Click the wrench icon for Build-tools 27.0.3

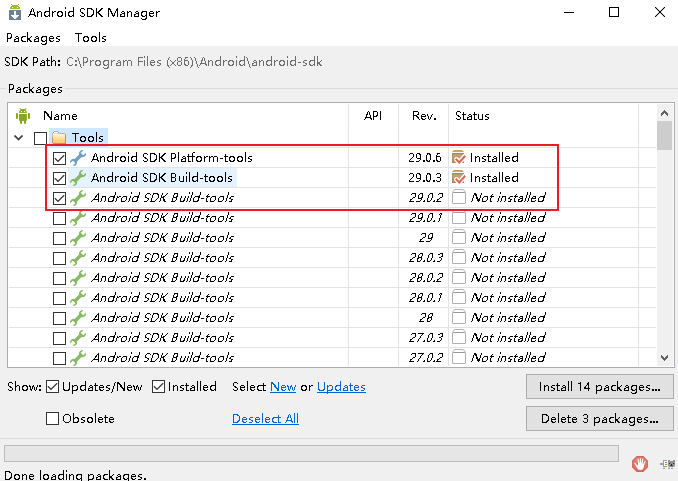tap(78, 337)
